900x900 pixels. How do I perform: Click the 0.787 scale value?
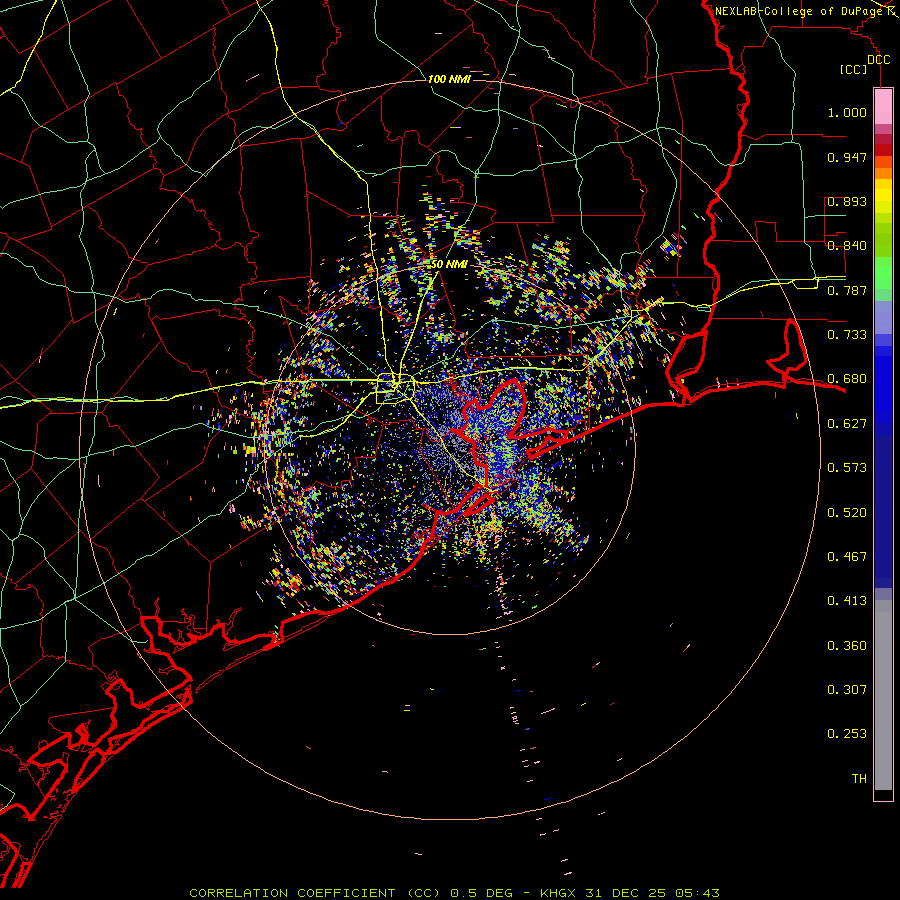coord(847,290)
